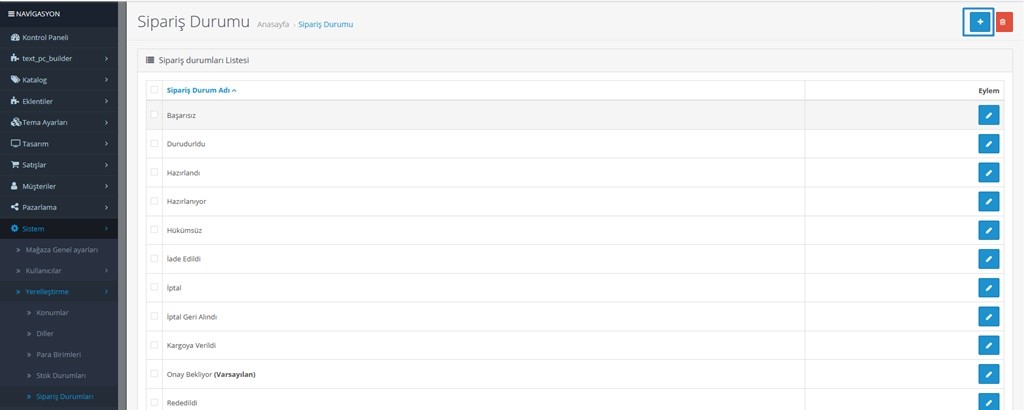1024x410 pixels.
Task: Click the red trash delete button
Action: 1004,22
